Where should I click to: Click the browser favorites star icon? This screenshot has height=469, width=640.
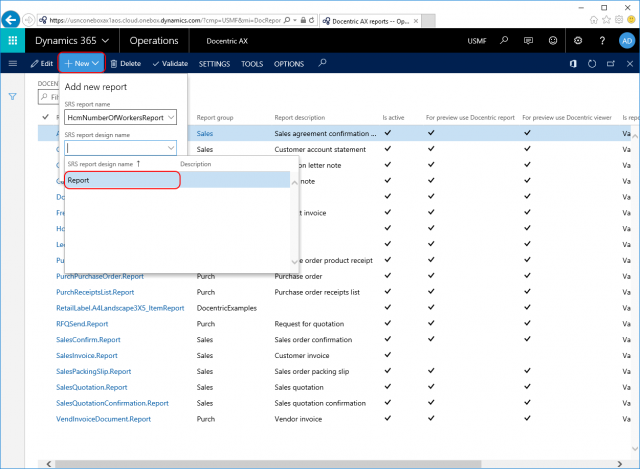[607, 20]
